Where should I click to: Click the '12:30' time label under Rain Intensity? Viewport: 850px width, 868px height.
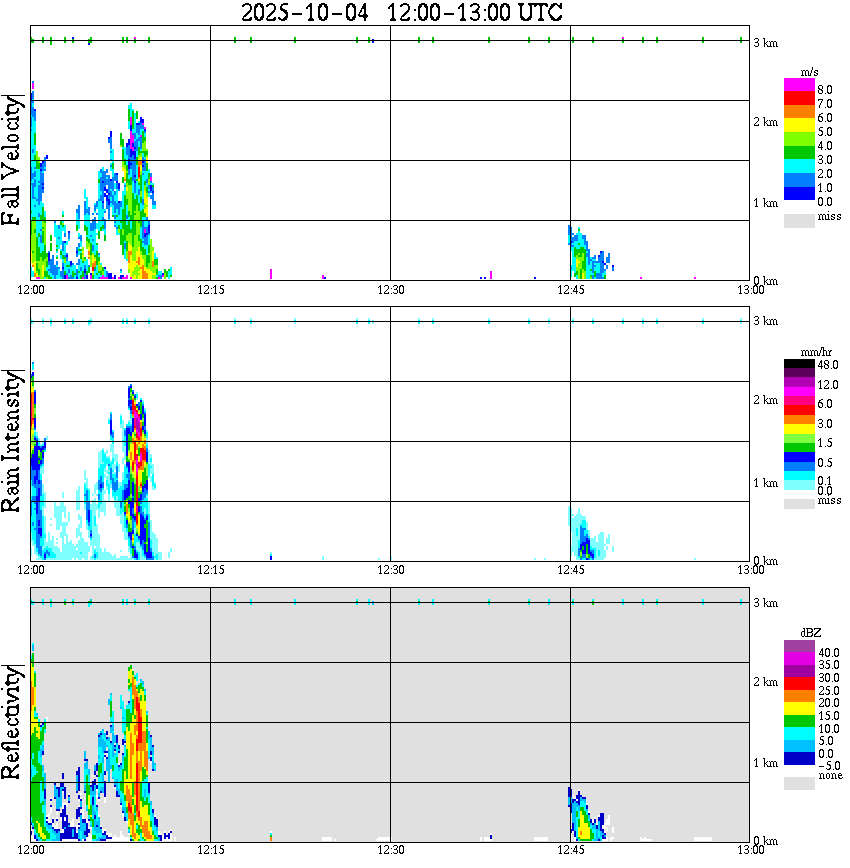pyautogui.click(x=391, y=570)
